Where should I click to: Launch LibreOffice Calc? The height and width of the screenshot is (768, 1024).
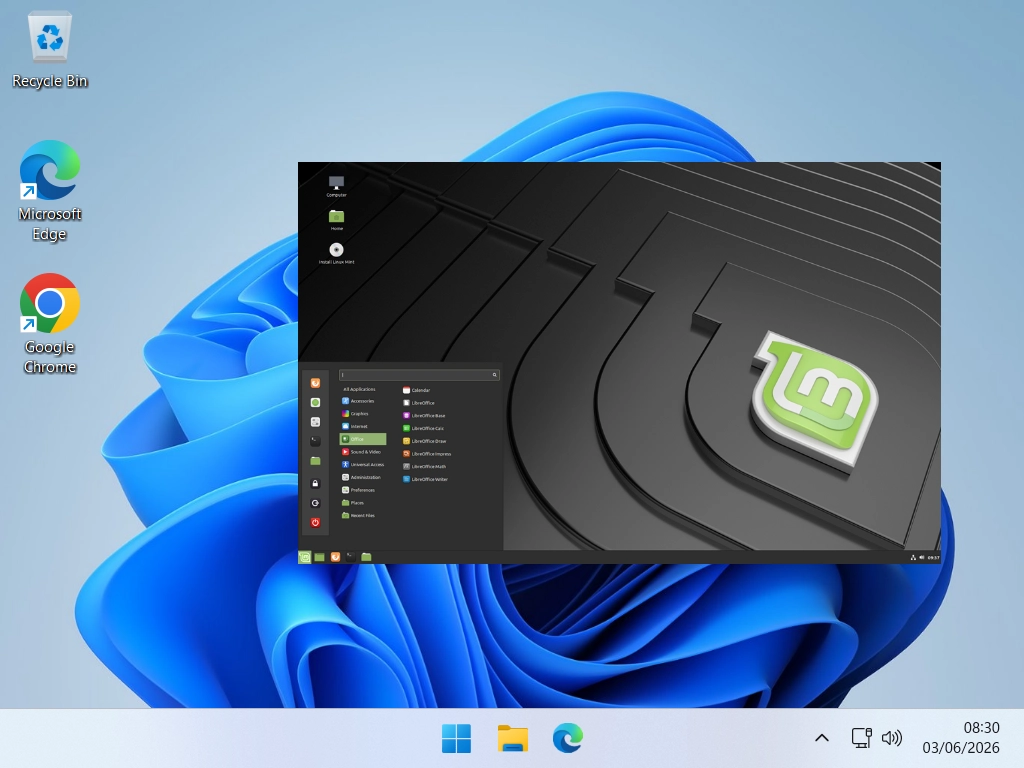click(x=423, y=428)
